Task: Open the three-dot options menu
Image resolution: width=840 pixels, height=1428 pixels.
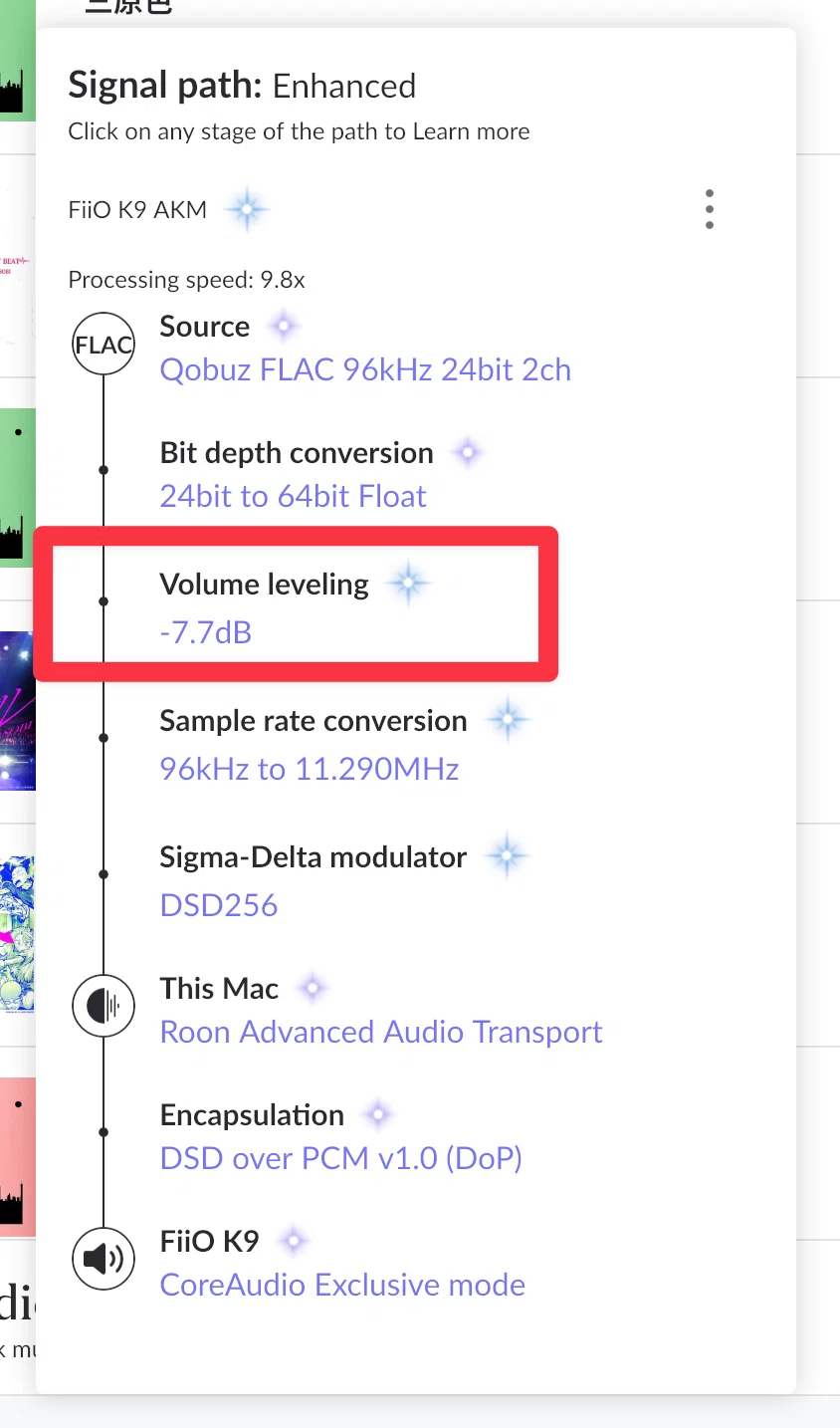Action: click(709, 209)
